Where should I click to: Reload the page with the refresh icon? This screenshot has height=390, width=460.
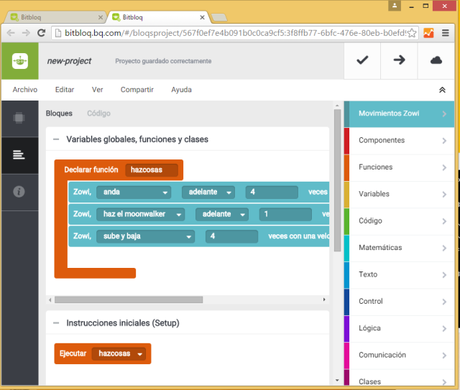click(x=41, y=33)
